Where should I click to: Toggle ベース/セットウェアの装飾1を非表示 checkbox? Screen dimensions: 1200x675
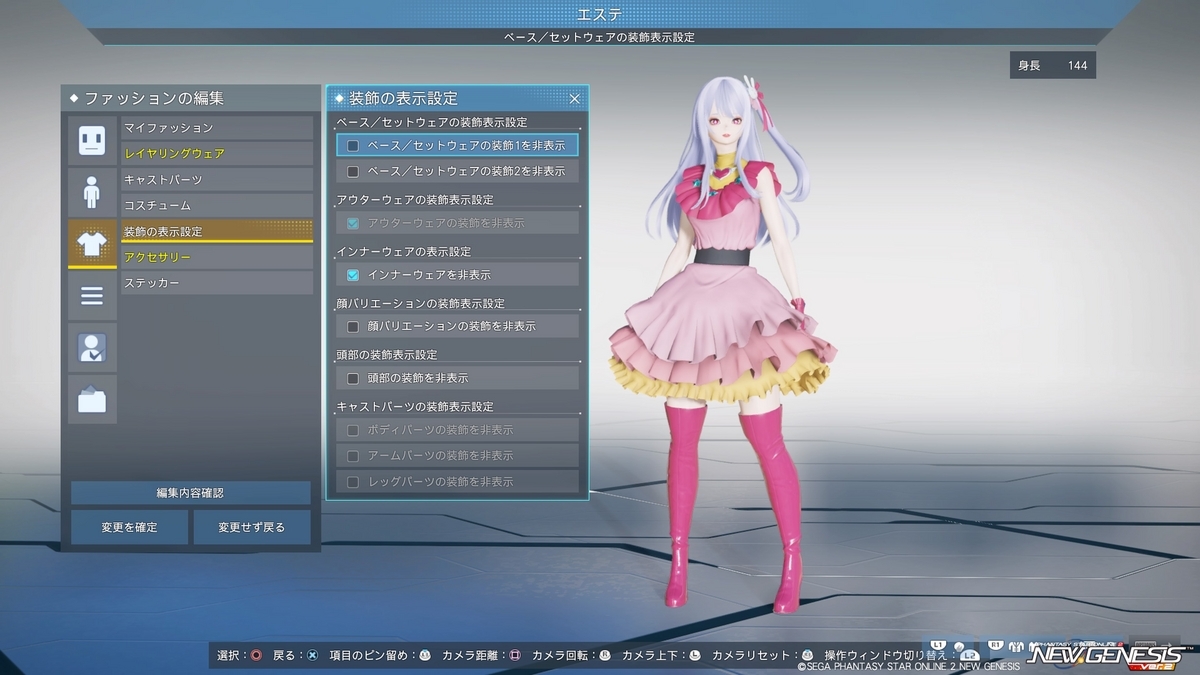click(x=352, y=146)
